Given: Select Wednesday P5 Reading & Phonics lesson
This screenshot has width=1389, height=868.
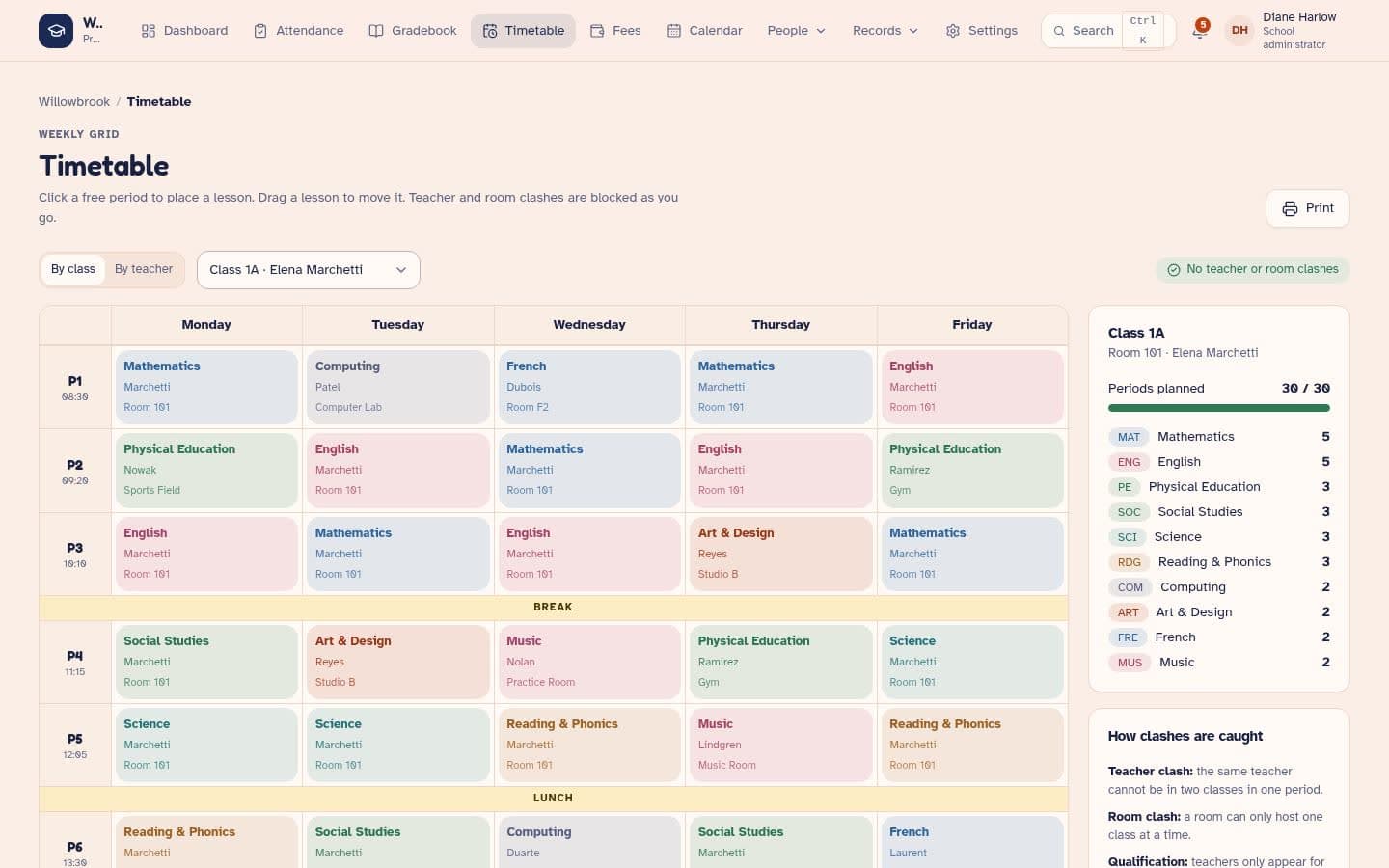Looking at the screenshot, I should pyautogui.click(x=589, y=745).
